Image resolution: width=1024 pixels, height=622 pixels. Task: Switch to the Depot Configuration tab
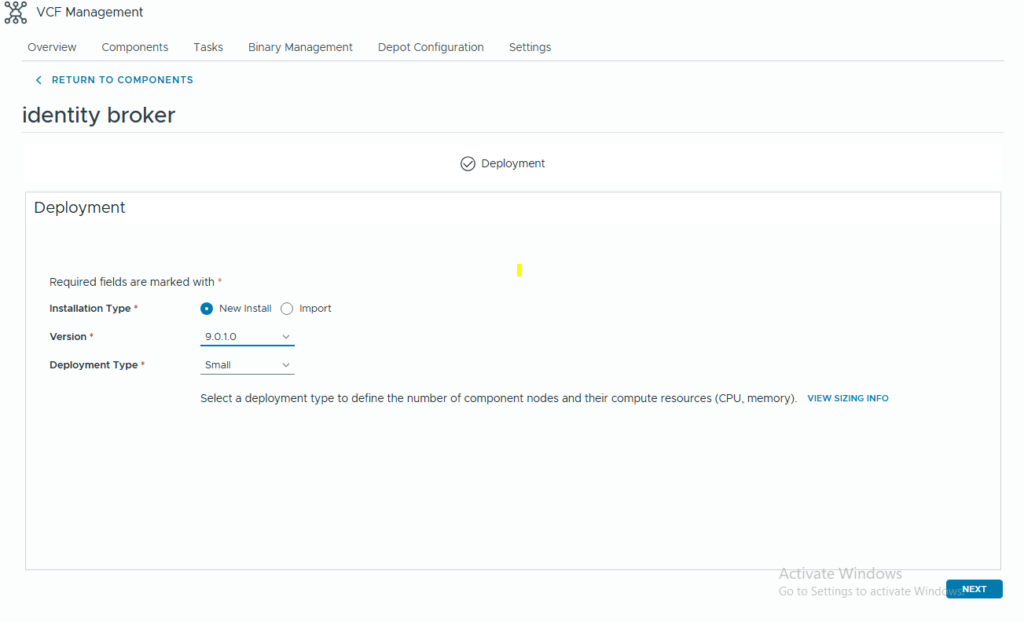[430, 47]
